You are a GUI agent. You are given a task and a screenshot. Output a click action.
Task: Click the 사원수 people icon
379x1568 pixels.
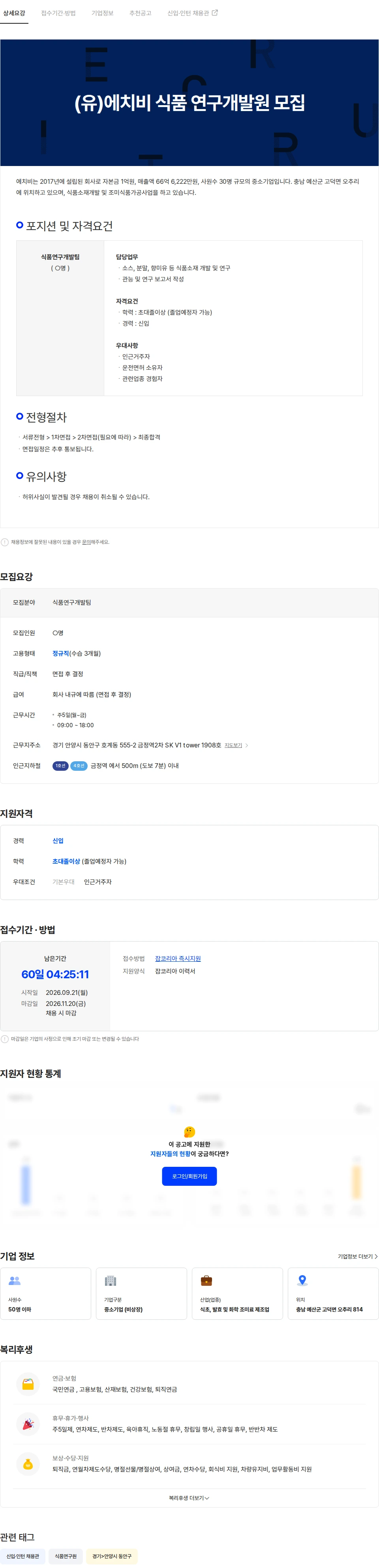[x=15, y=1281]
